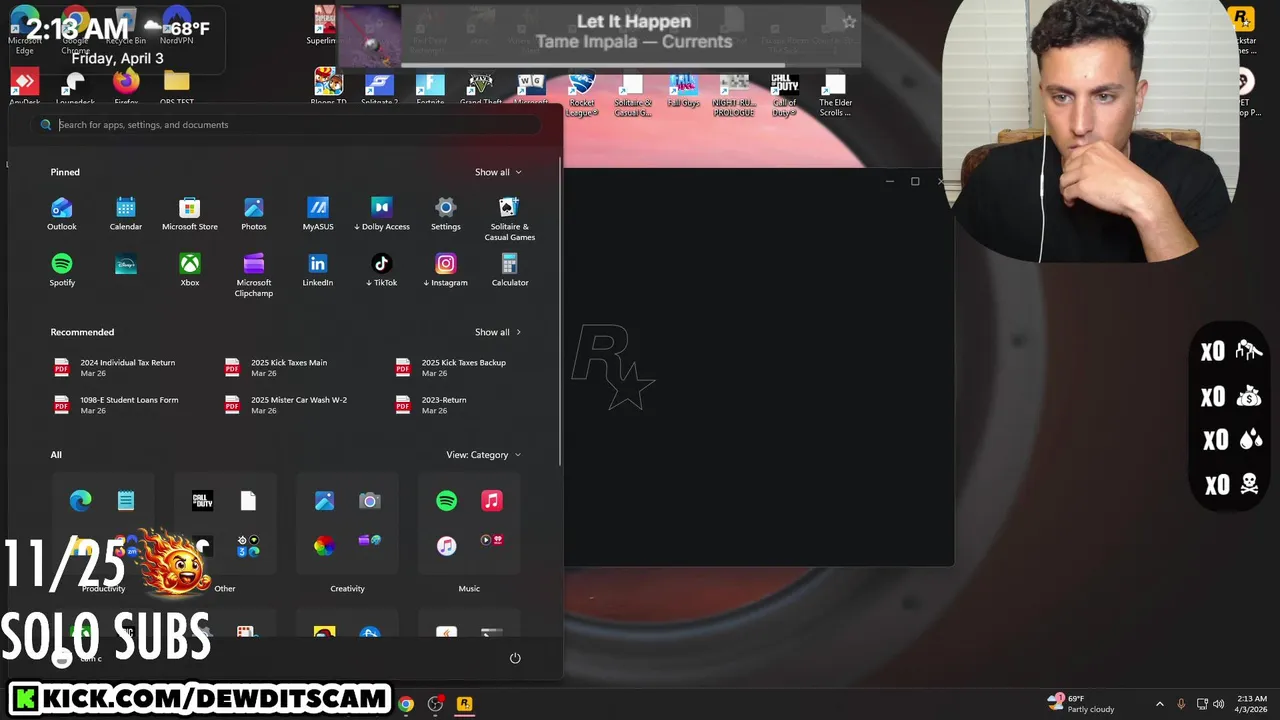Click the user account avatar in Start
1280x720 pixels.
(62, 658)
